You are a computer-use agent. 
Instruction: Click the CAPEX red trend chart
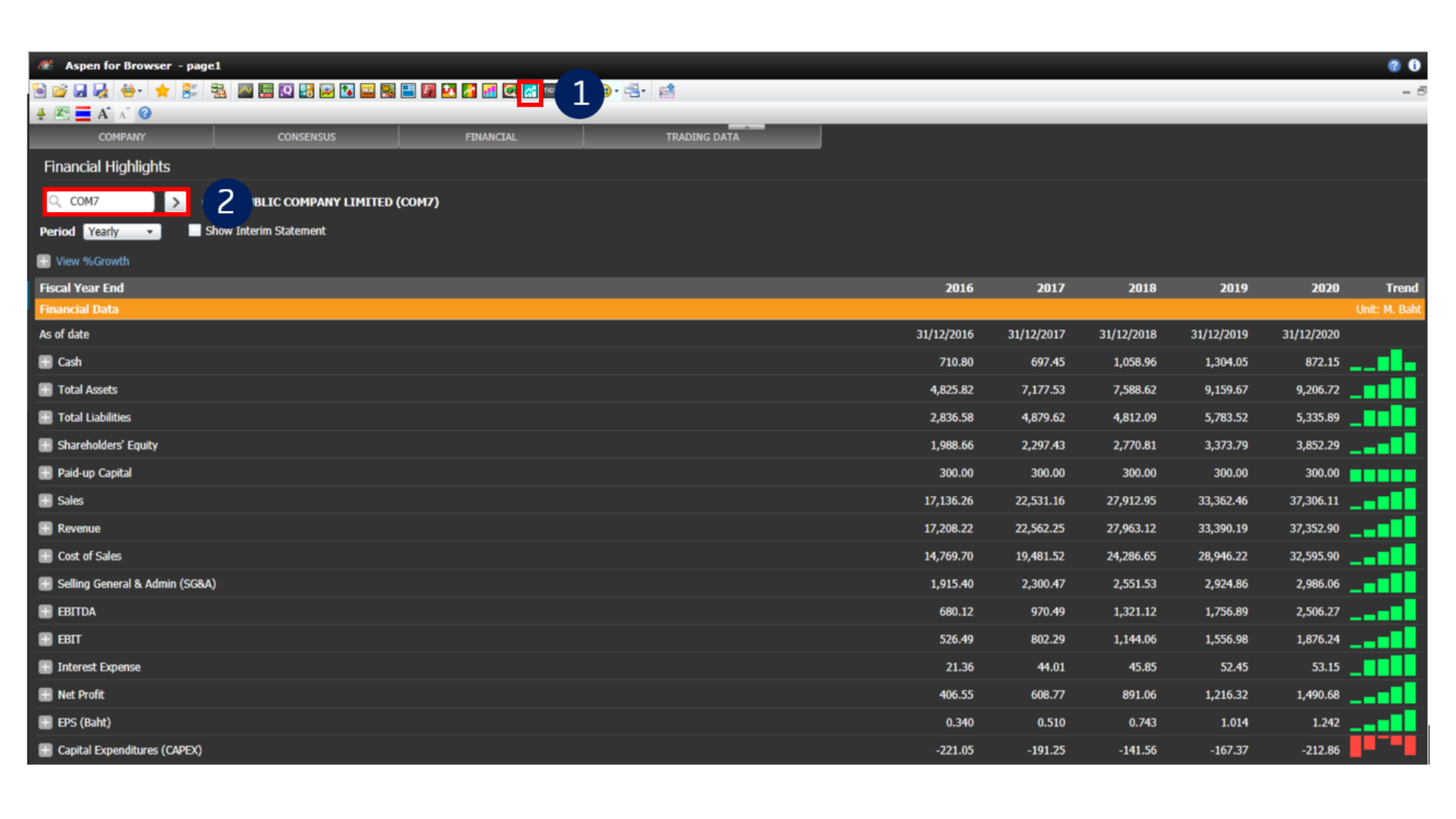[1382, 745]
